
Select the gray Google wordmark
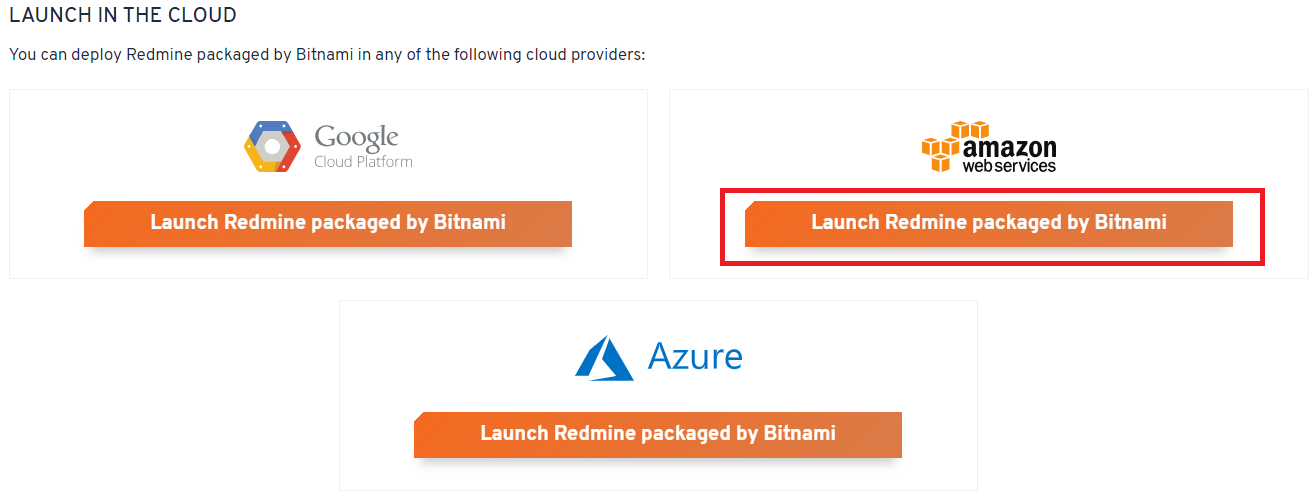tap(357, 138)
